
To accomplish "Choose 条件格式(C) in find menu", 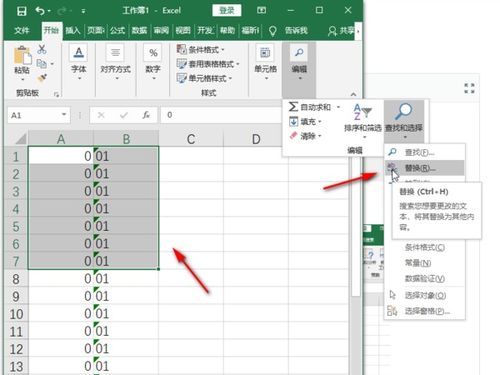I will click(424, 247).
